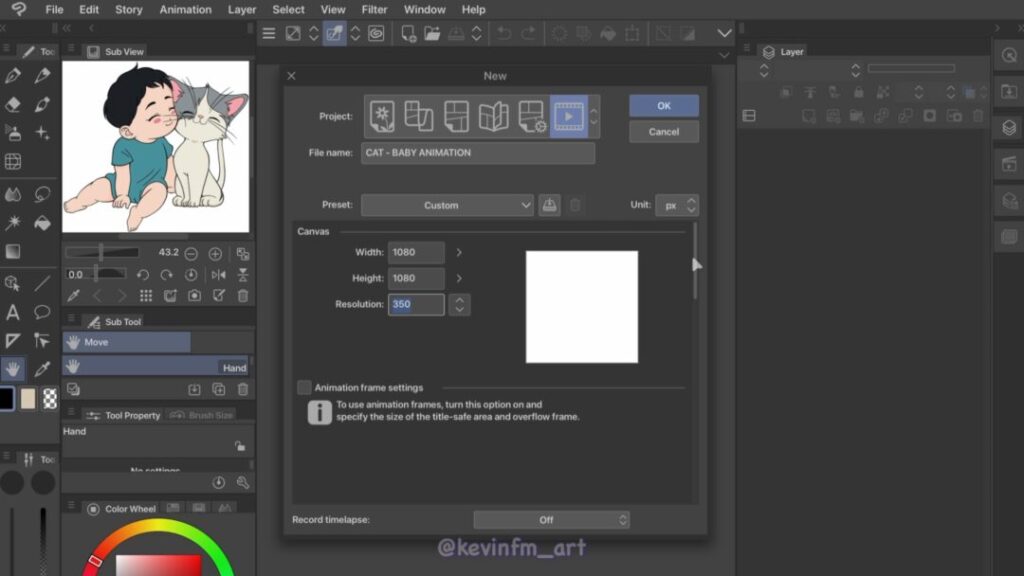1024x576 pixels.
Task: Click the save preset icon beside Custom
Action: pos(549,205)
